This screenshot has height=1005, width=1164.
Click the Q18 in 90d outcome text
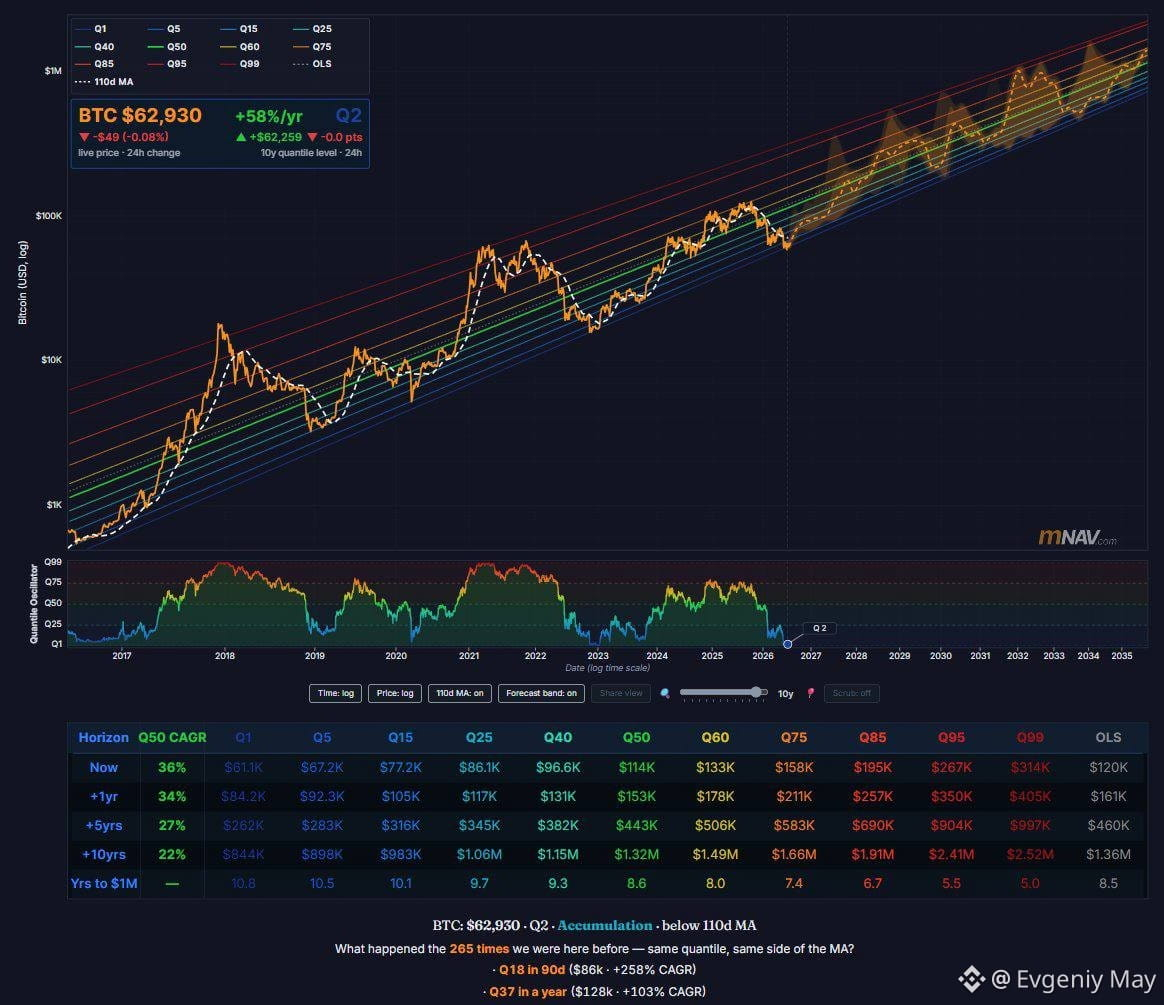point(532,969)
